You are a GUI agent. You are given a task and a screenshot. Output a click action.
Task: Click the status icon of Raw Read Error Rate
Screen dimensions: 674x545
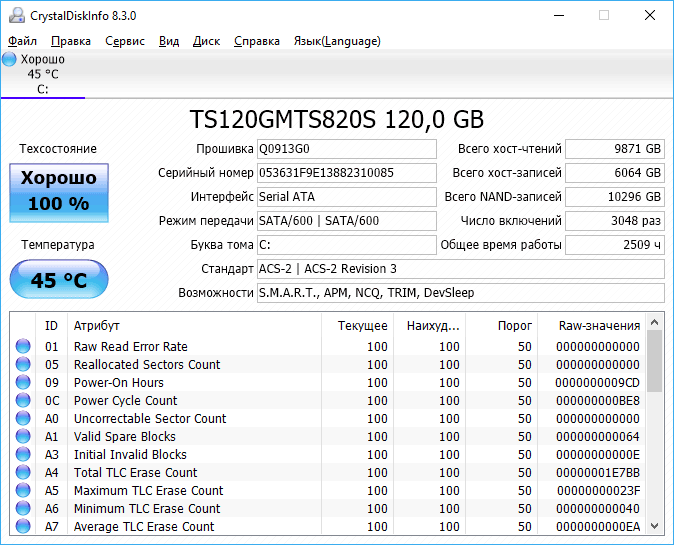(23, 346)
